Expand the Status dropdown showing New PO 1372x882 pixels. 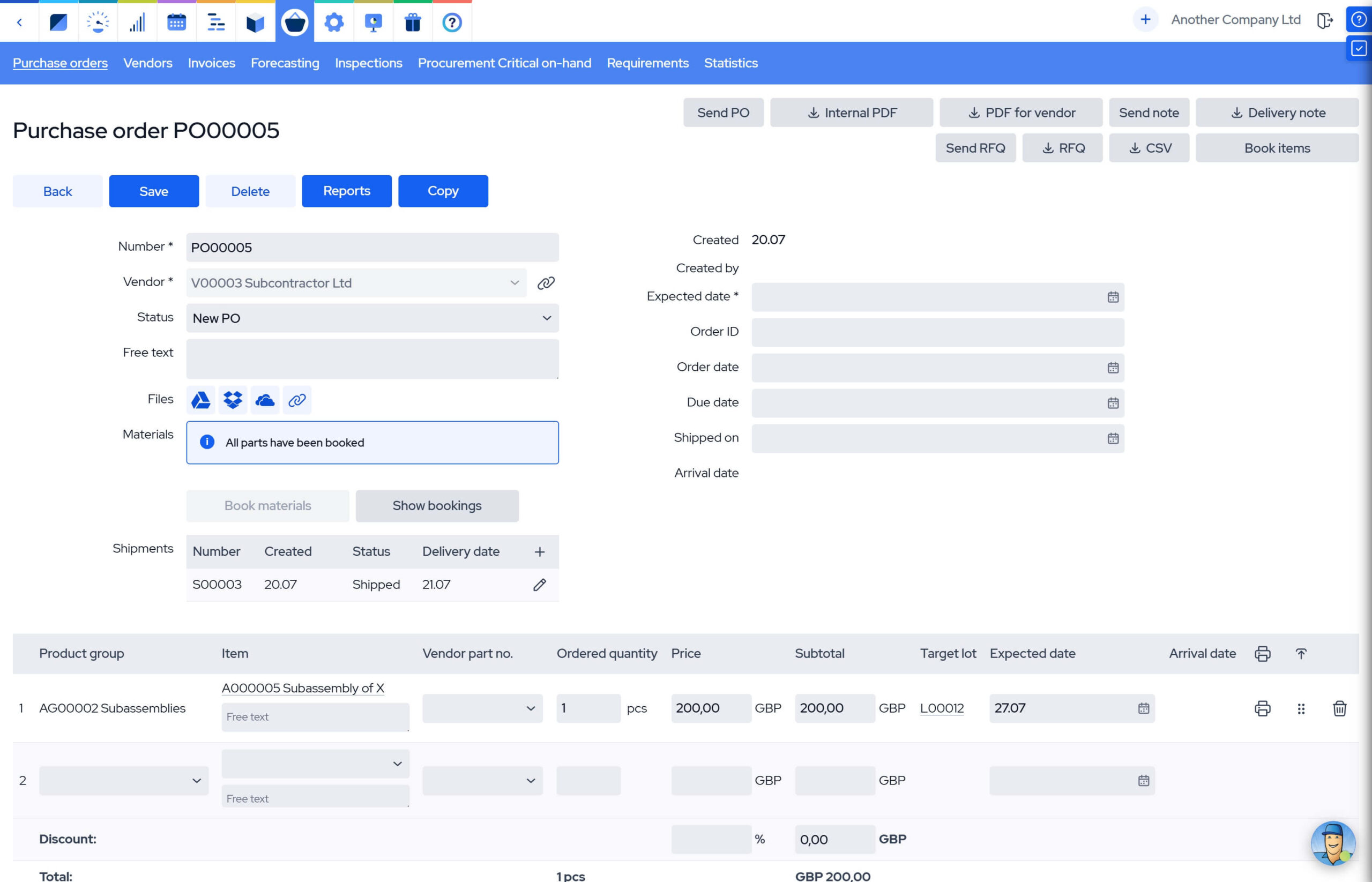pyautogui.click(x=372, y=318)
